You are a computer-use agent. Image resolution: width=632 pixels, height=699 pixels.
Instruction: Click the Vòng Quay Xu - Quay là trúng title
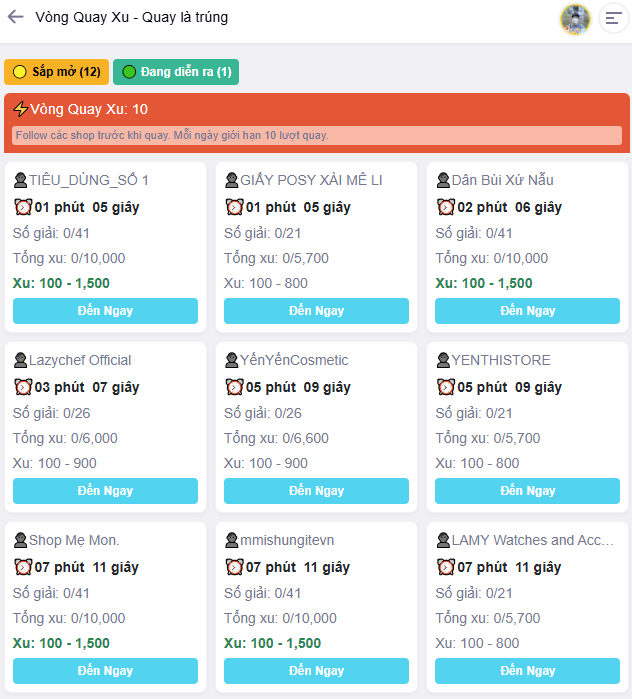tap(131, 17)
